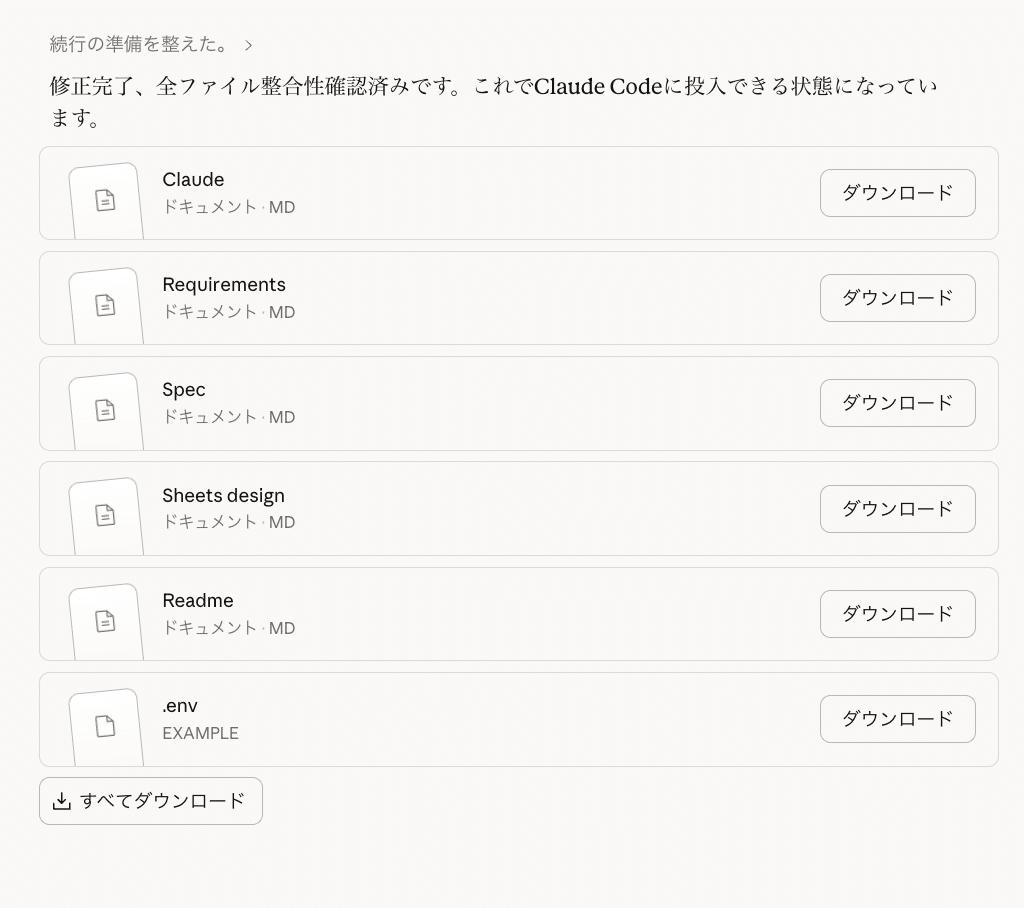This screenshot has width=1024, height=908.
Task: Download the Claude MD file
Action: click(x=897, y=193)
